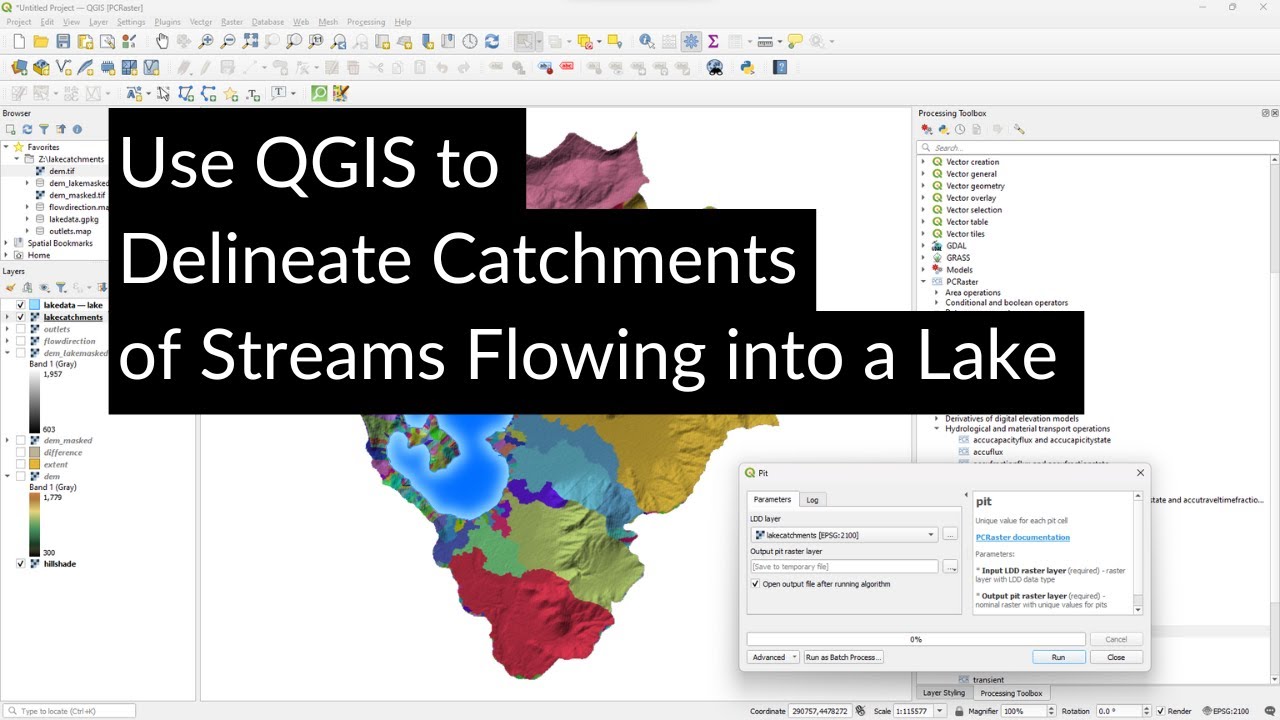Click the Processing Toolbox search field
This screenshot has height=720, width=1280.
pos(1097,147)
